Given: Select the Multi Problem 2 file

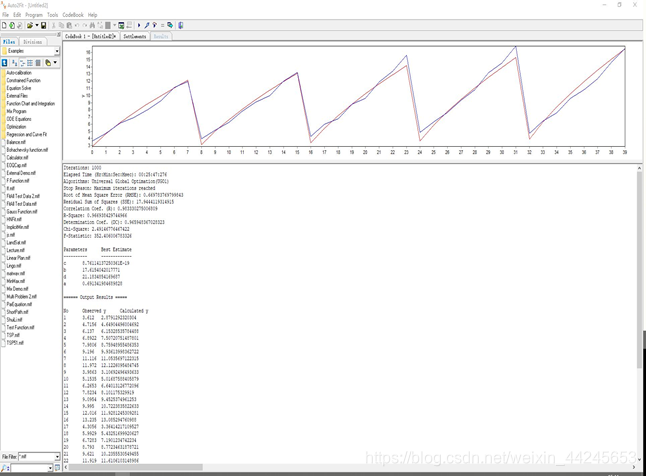Looking at the screenshot, I should pos(21,297).
